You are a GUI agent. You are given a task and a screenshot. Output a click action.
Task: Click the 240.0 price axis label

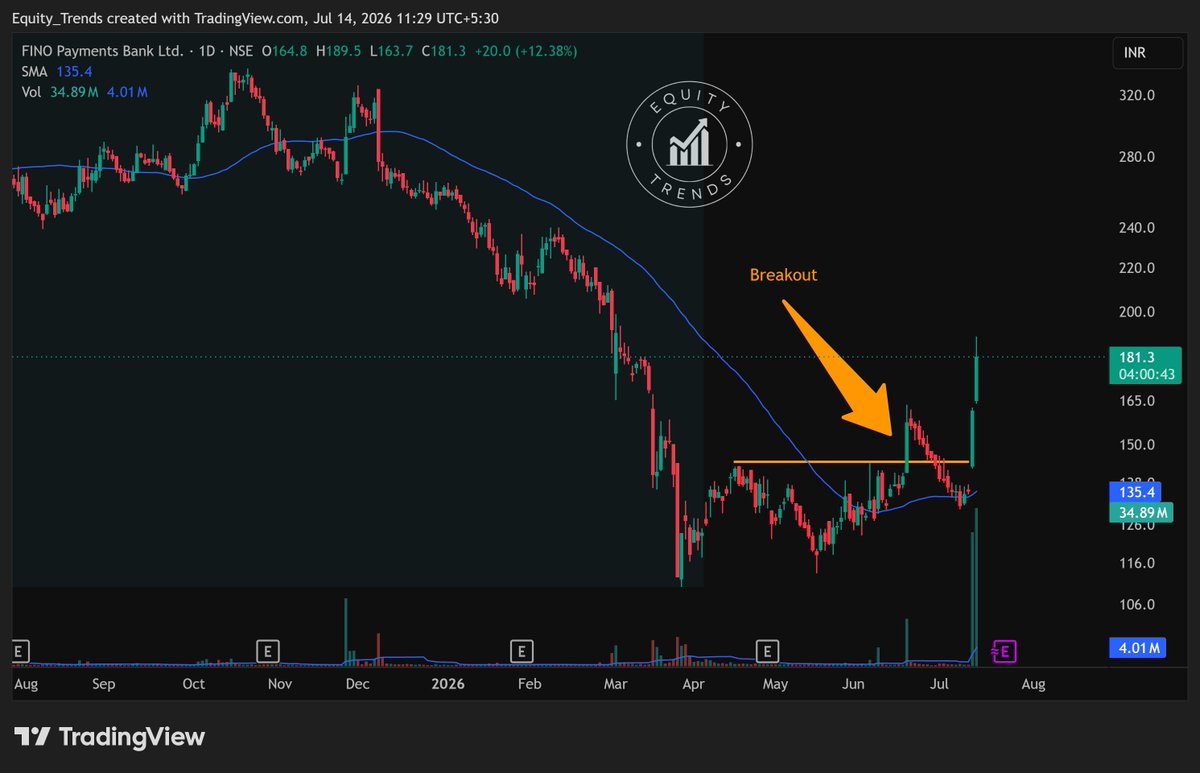pyautogui.click(x=1138, y=227)
